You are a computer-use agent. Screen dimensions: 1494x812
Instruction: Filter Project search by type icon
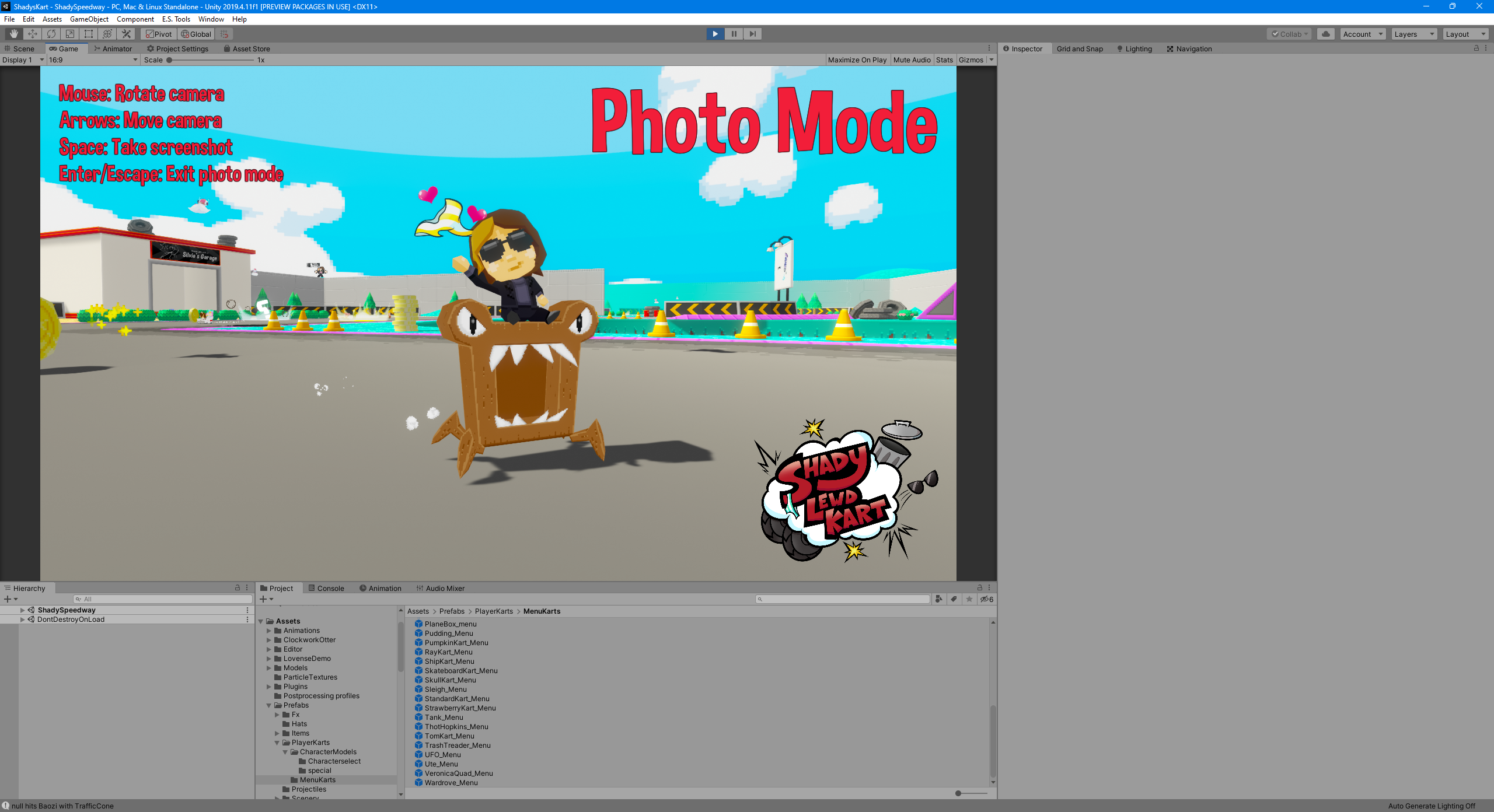(x=938, y=599)
